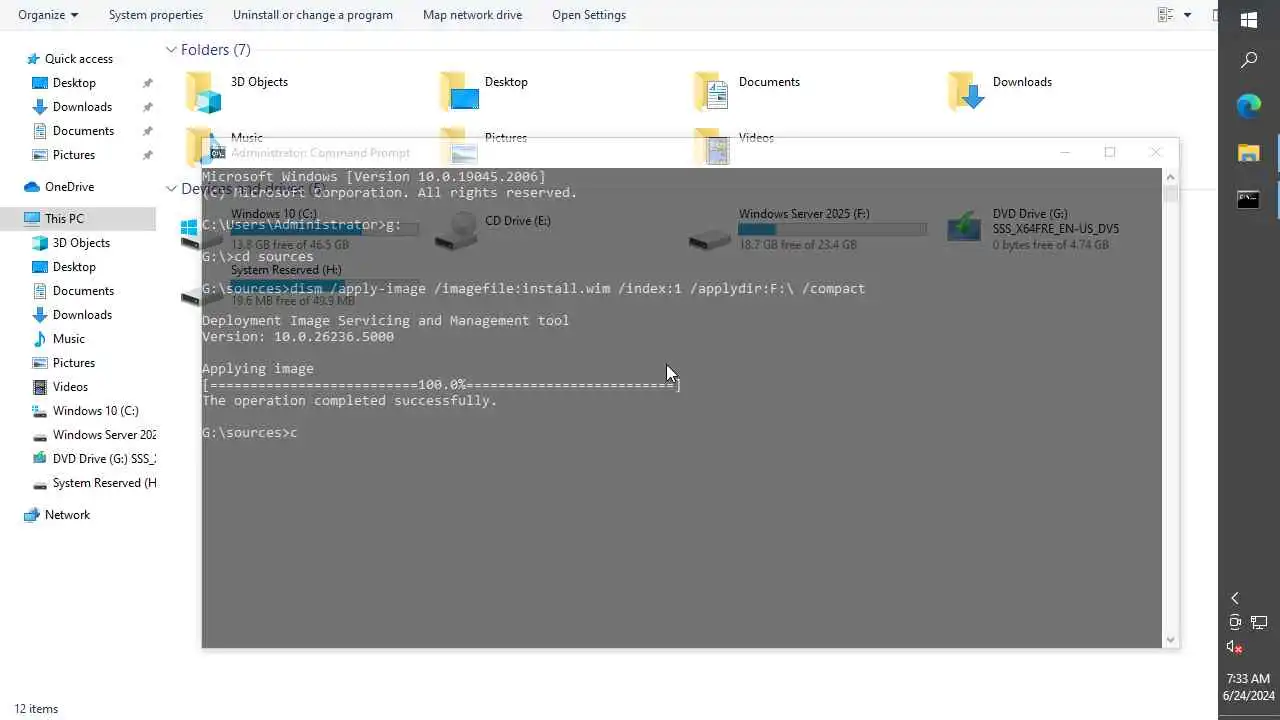Image resolution: width=1280 pixels, height=720 pixels.
Task: Select This PC in navigation pane
Action: [x=78, y=219]
